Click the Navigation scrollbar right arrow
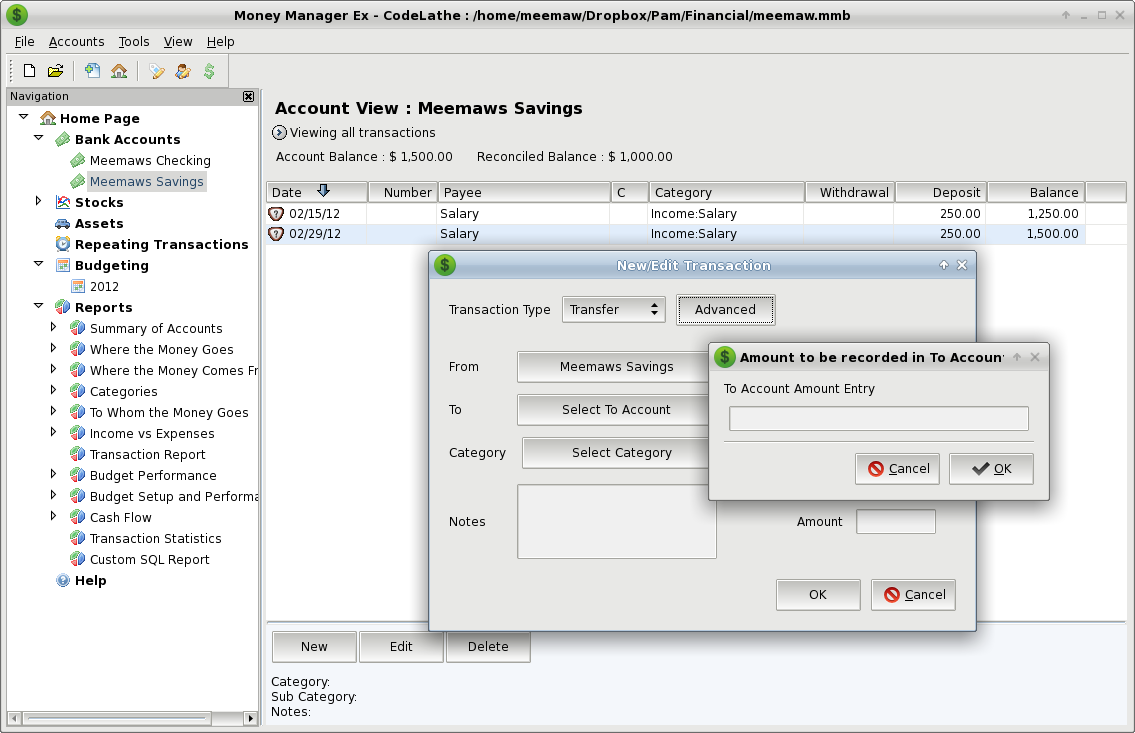 250,719
